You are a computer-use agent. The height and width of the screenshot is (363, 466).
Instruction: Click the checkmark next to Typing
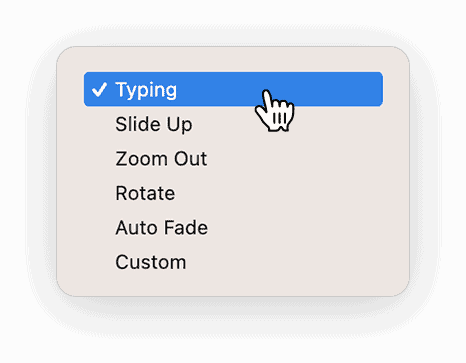[99, 89]
